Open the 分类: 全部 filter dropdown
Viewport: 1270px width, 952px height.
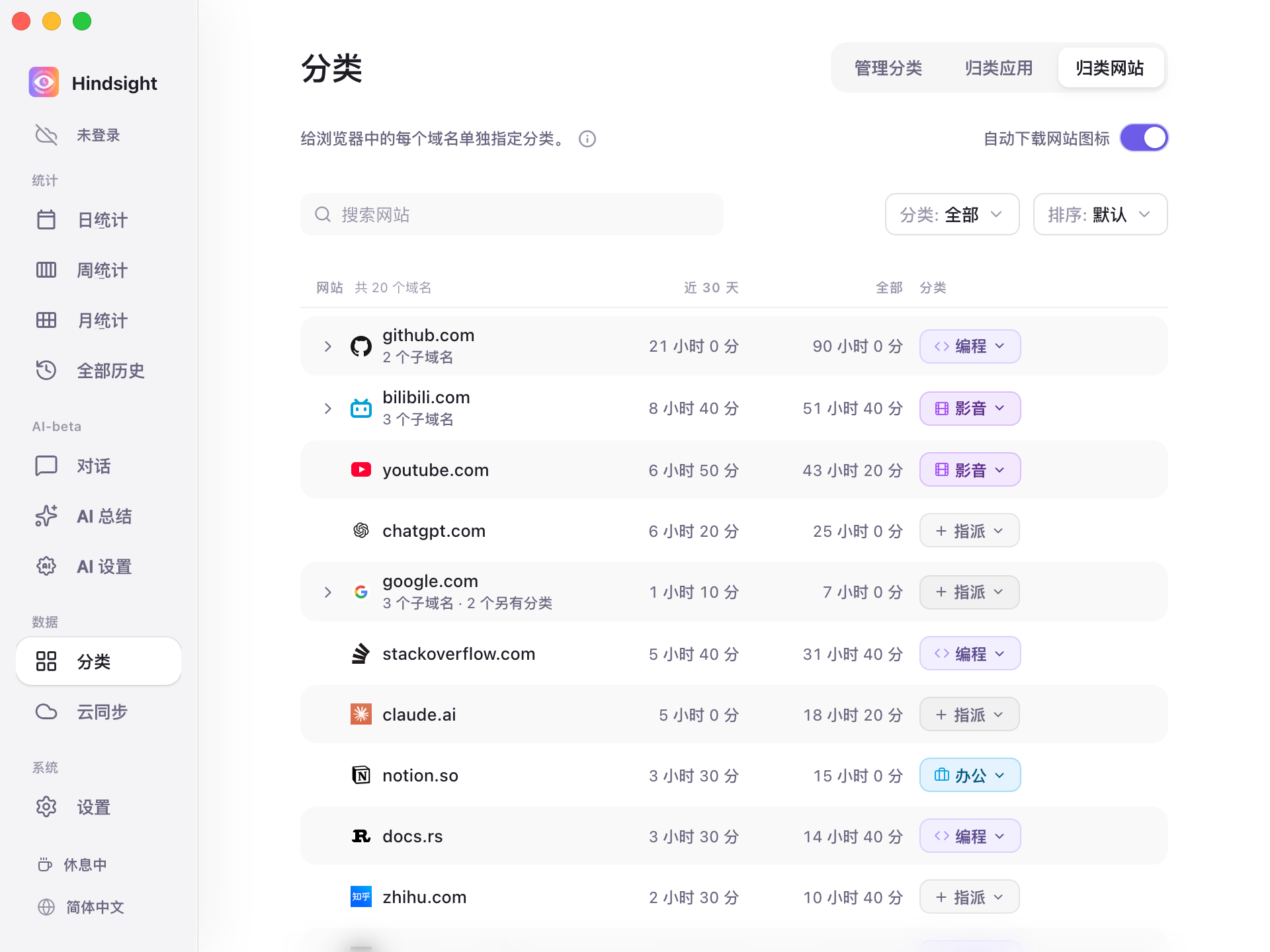952,214
